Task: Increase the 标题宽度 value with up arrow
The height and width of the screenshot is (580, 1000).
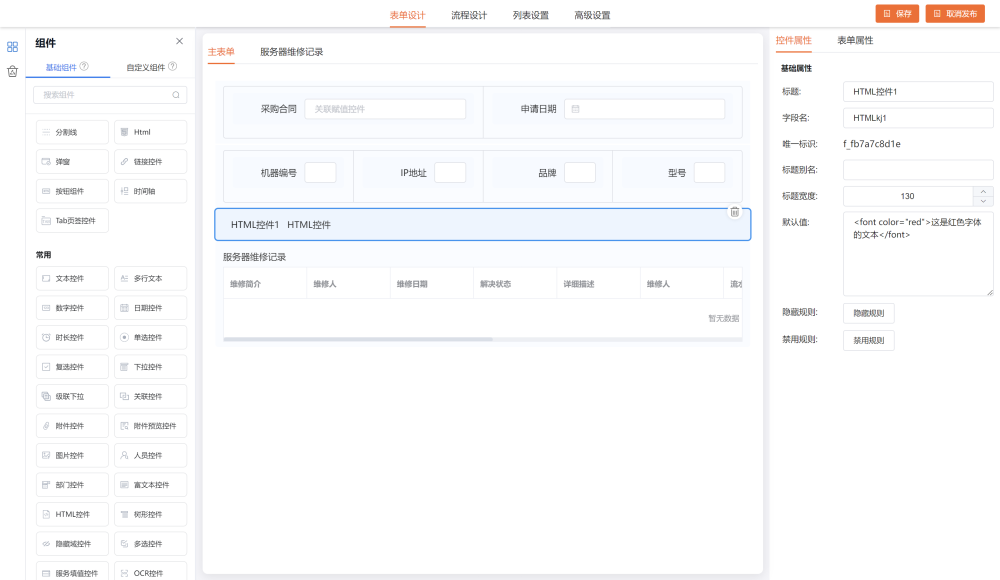Action: (983, 191)
